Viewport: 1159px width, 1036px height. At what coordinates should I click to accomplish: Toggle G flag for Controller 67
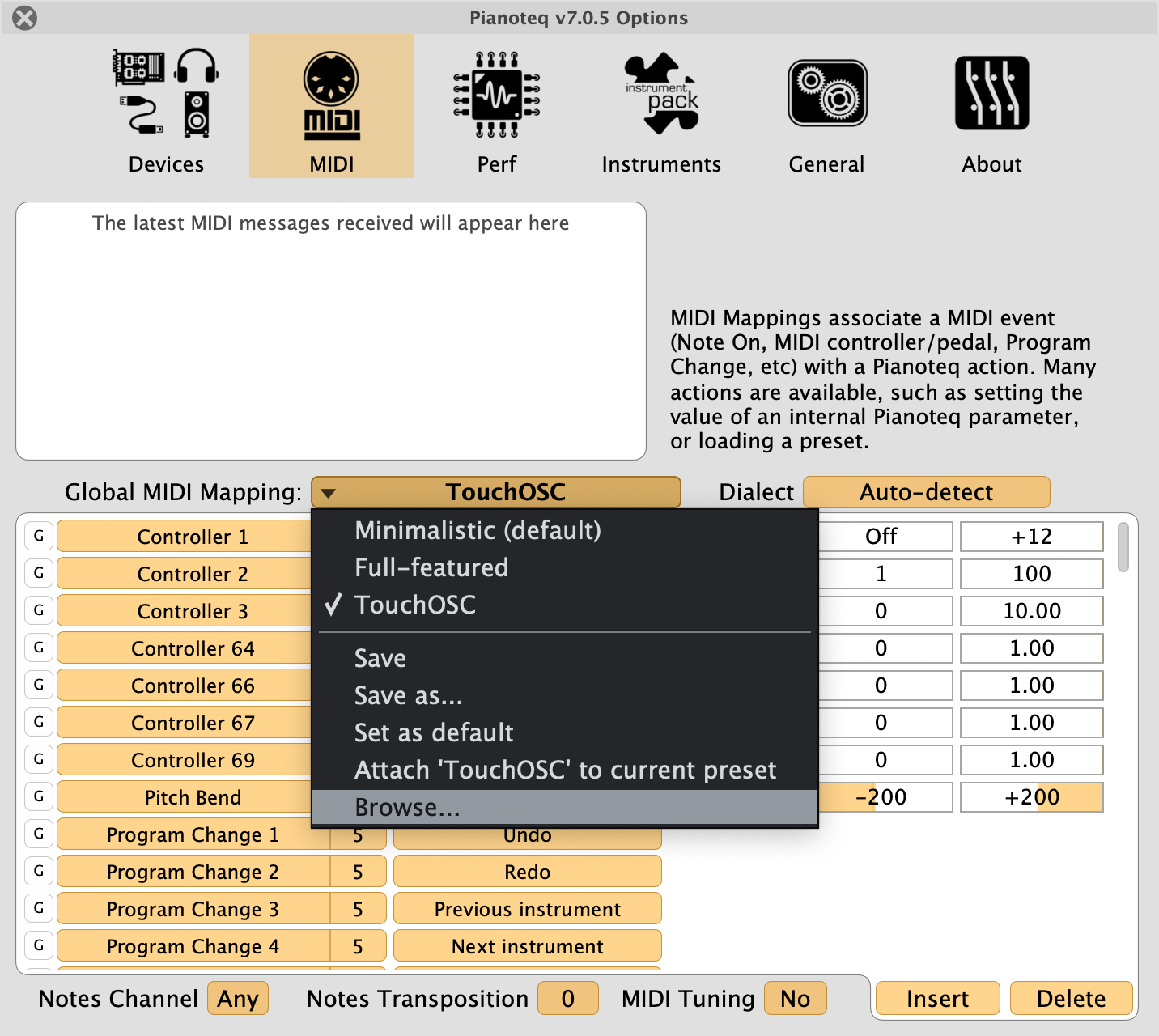[x=39, y=722]
